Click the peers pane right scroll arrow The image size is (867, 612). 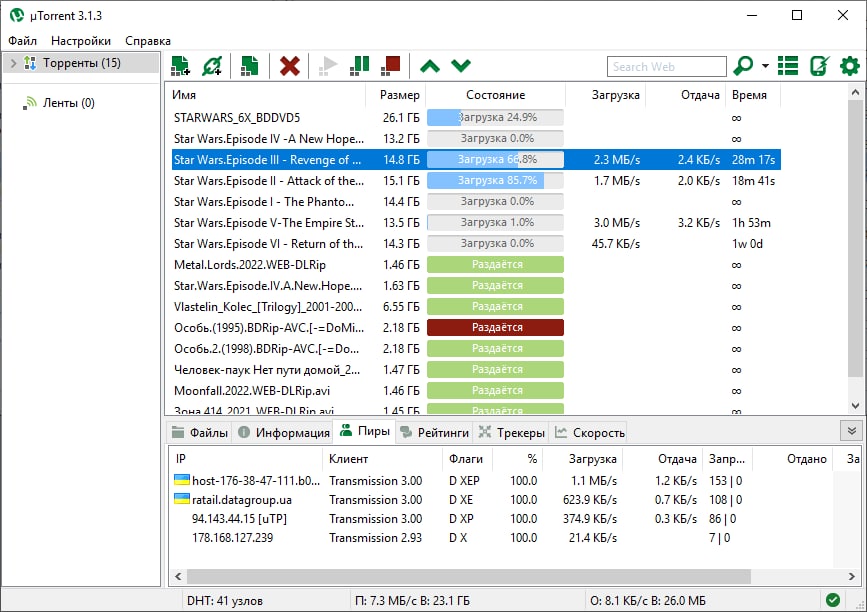pos(852,576)
